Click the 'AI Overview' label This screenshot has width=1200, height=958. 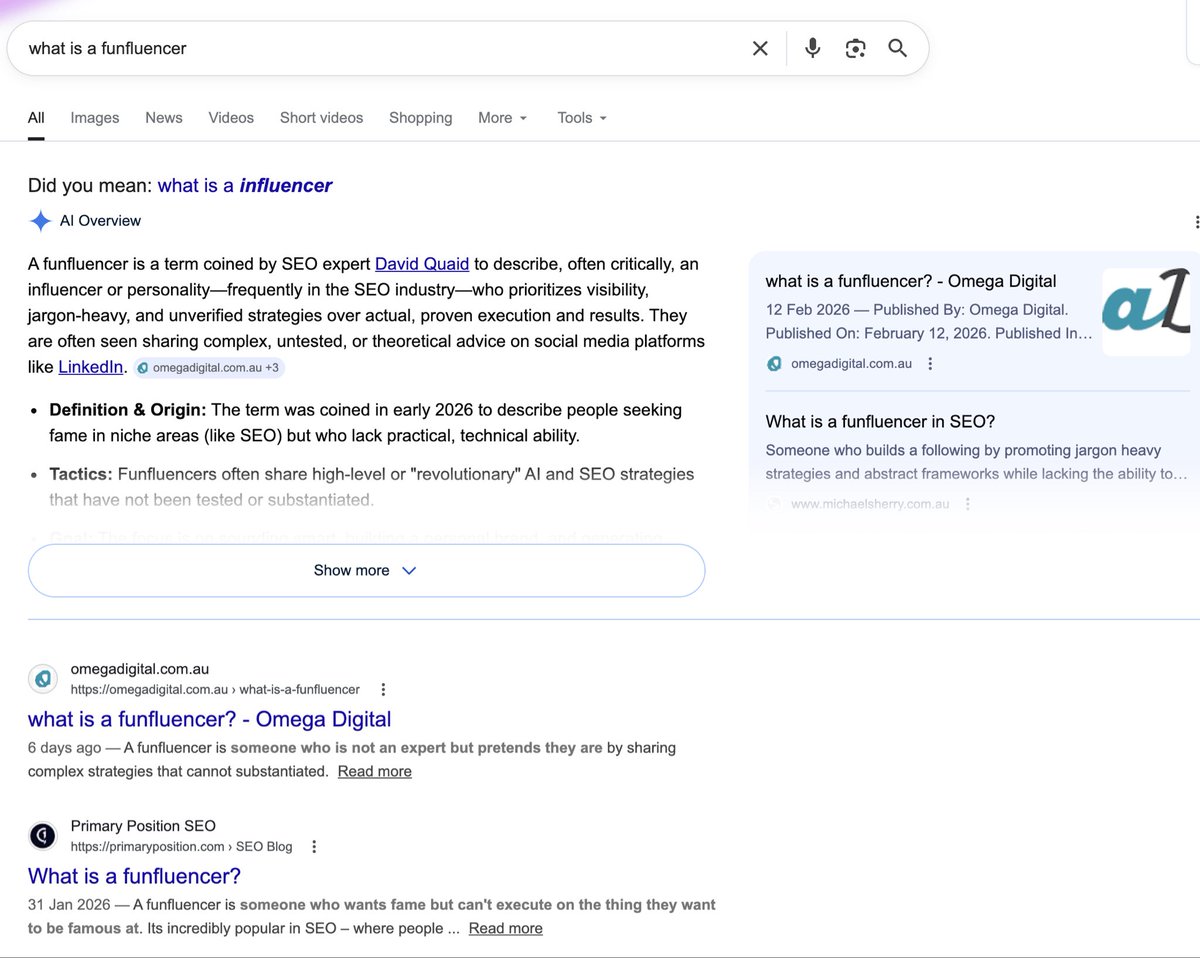click(x=100, y=221)
